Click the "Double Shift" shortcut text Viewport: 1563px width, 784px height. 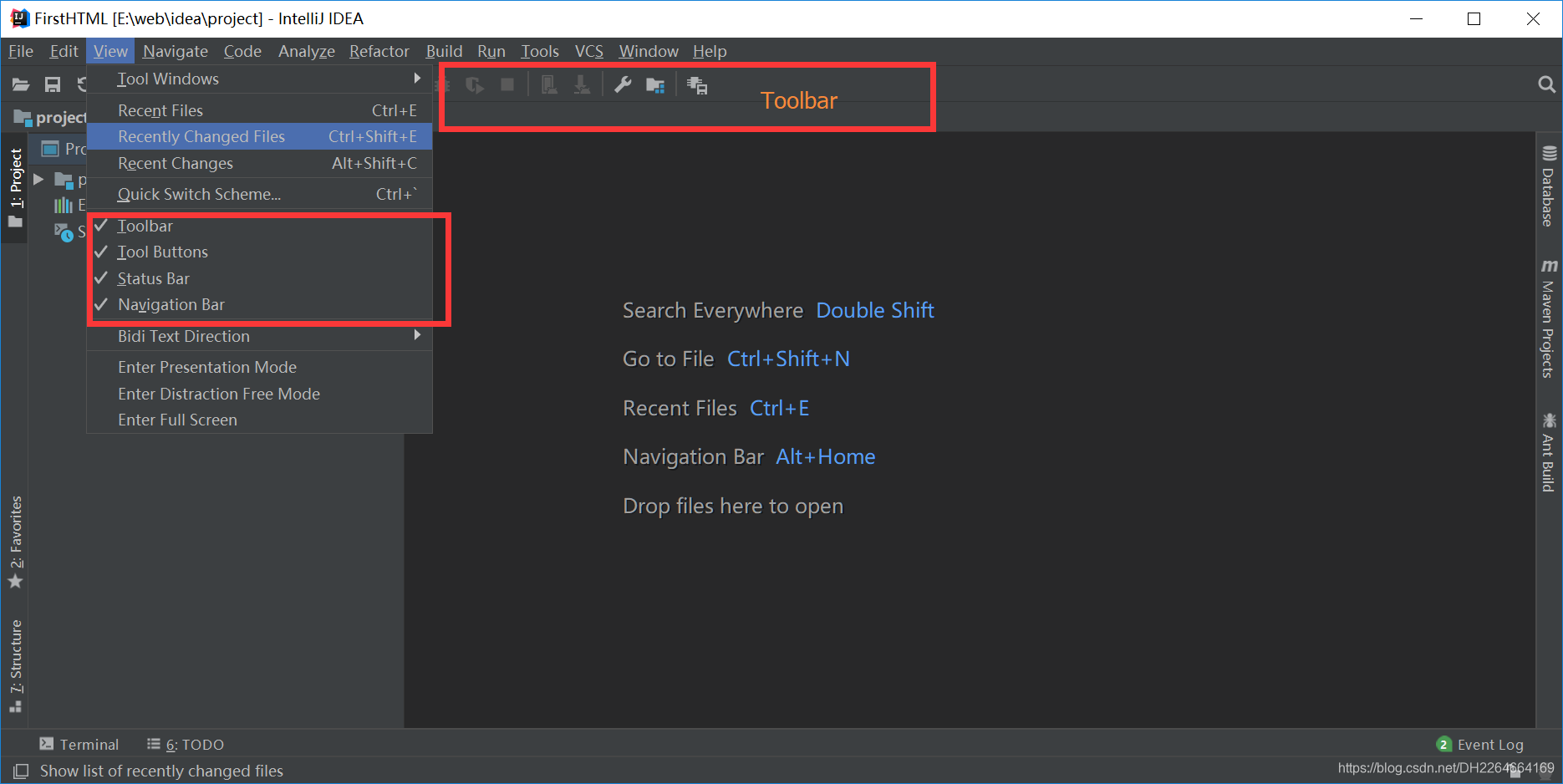[875, 310]
